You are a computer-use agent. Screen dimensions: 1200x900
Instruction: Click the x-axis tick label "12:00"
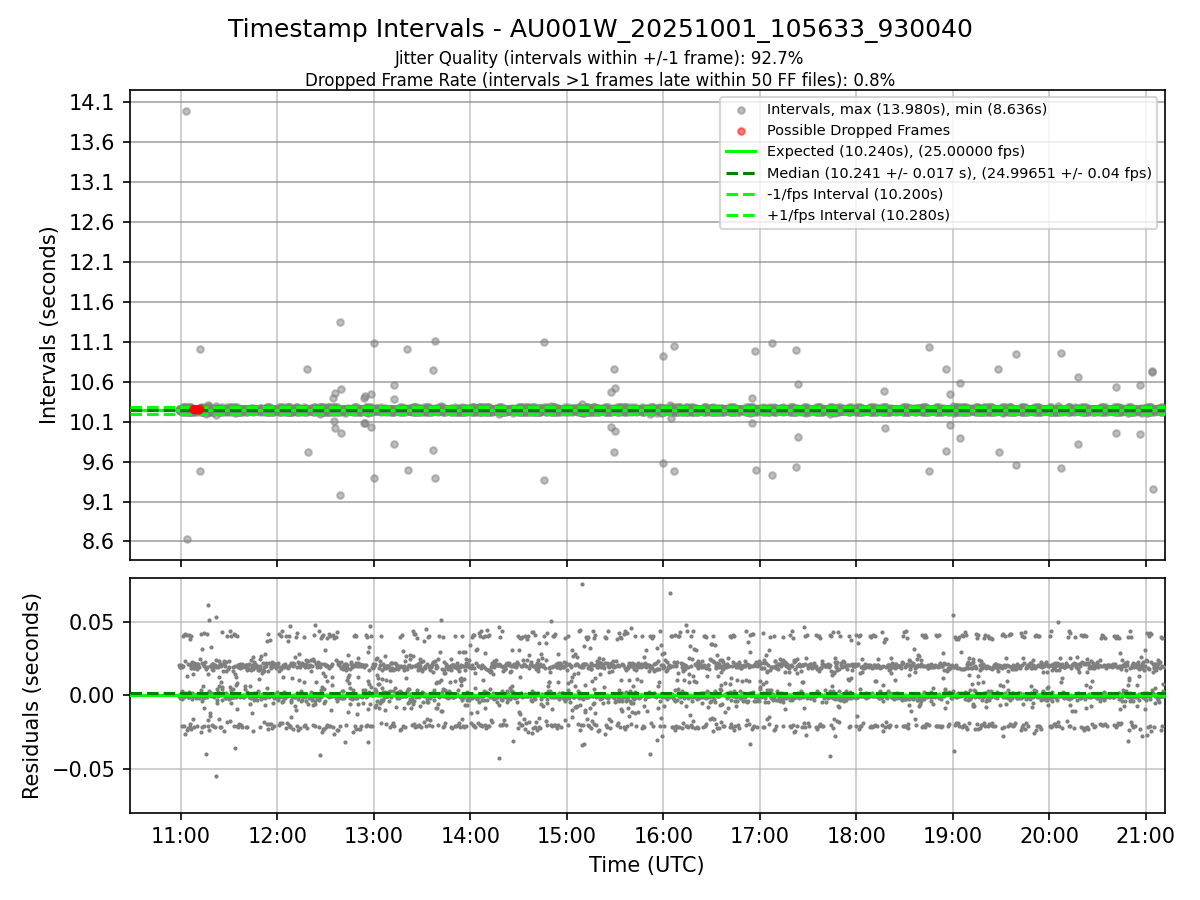(277, 834)
